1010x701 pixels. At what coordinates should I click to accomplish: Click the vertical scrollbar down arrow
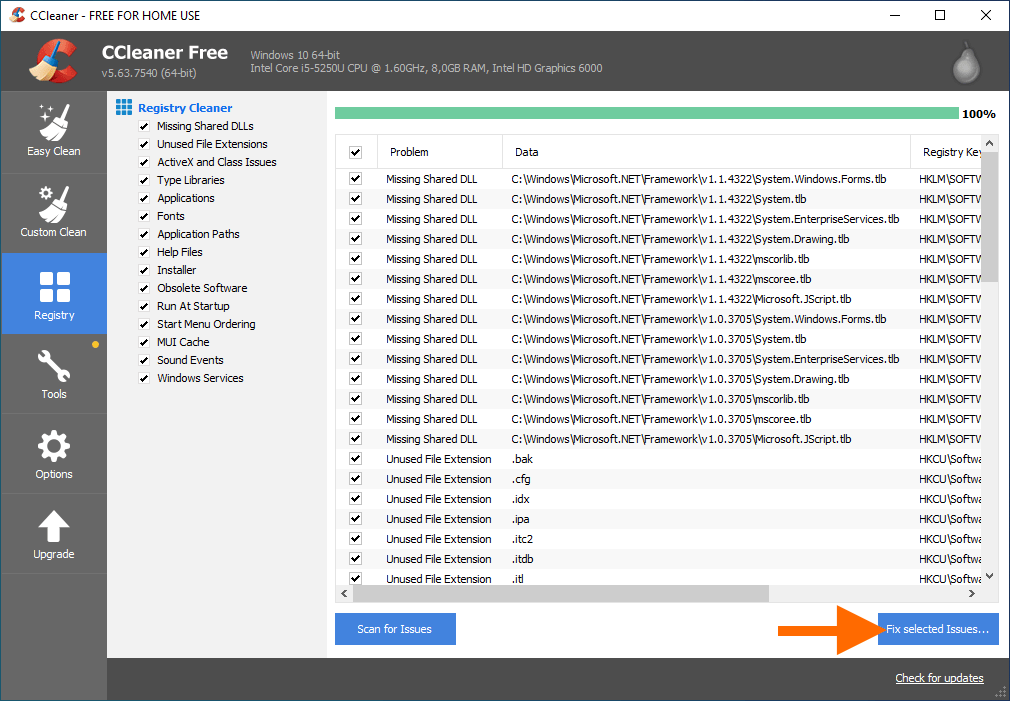click(990, 576)
